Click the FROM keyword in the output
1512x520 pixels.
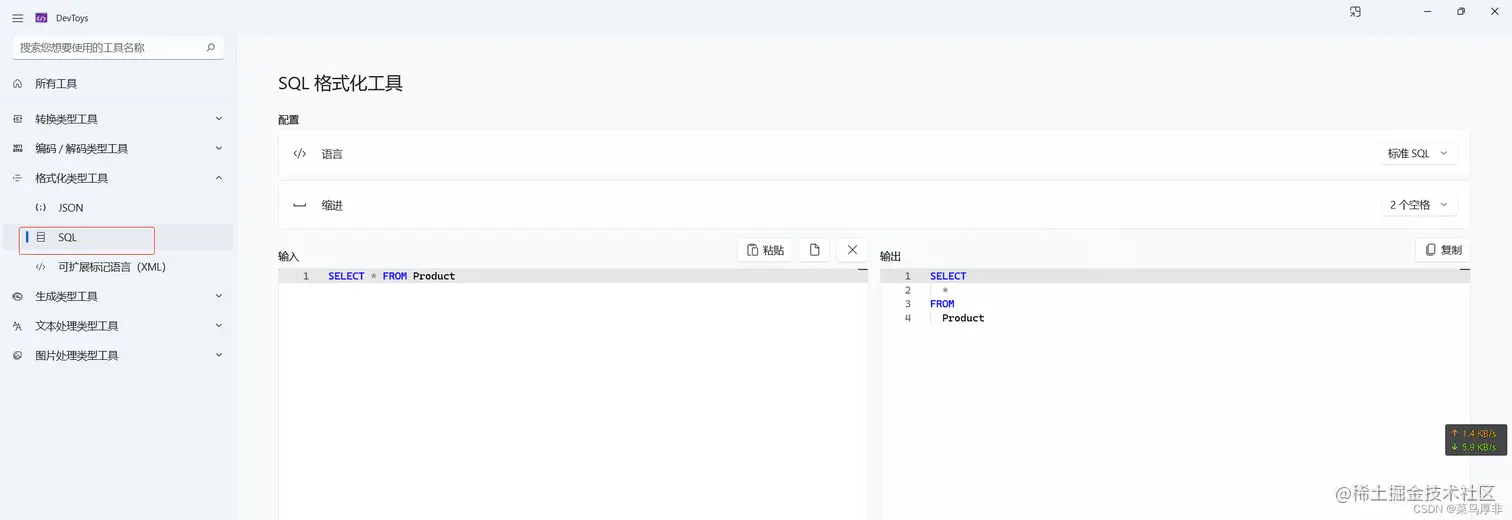pos(942,304)
